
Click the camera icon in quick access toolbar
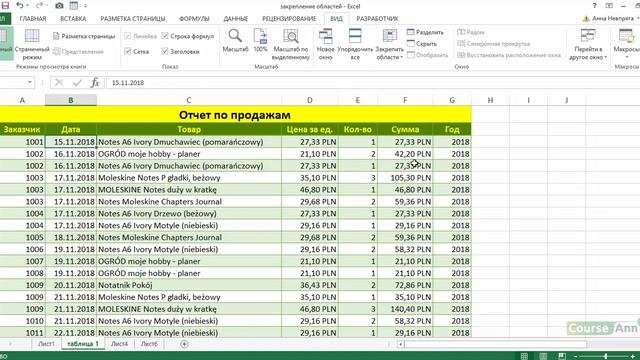[59, 6]
